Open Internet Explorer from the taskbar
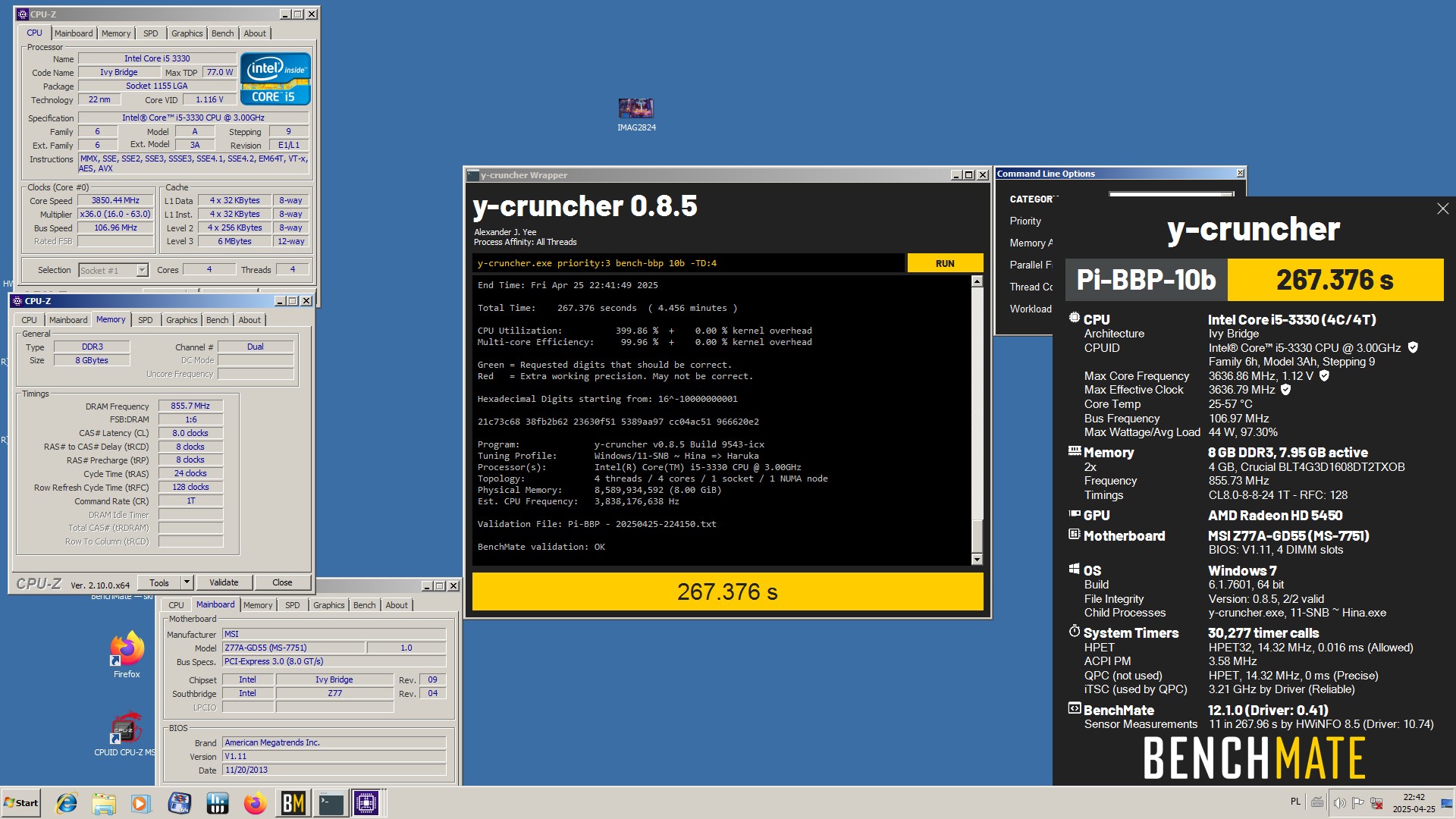This screenshot has height=819, width=1456. pos(67,803)
